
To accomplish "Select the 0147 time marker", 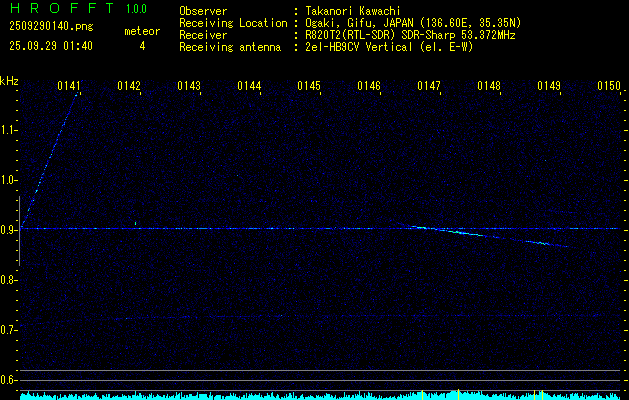I will (429, 87).
